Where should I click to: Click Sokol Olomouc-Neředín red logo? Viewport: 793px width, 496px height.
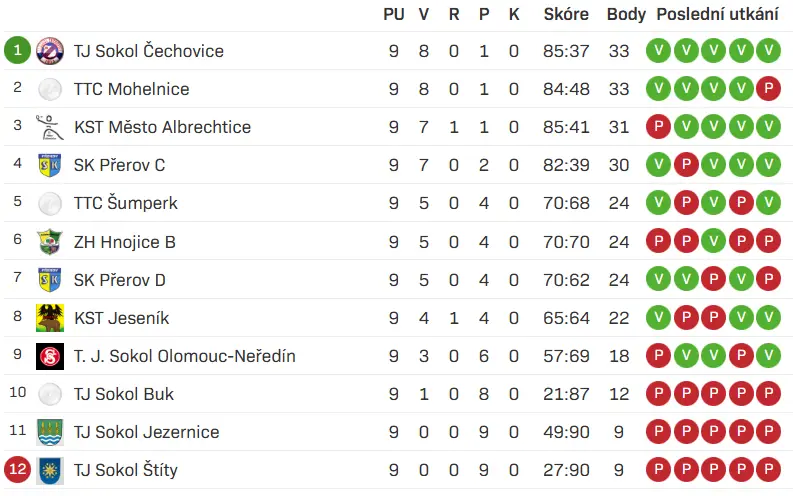[50, 356]
